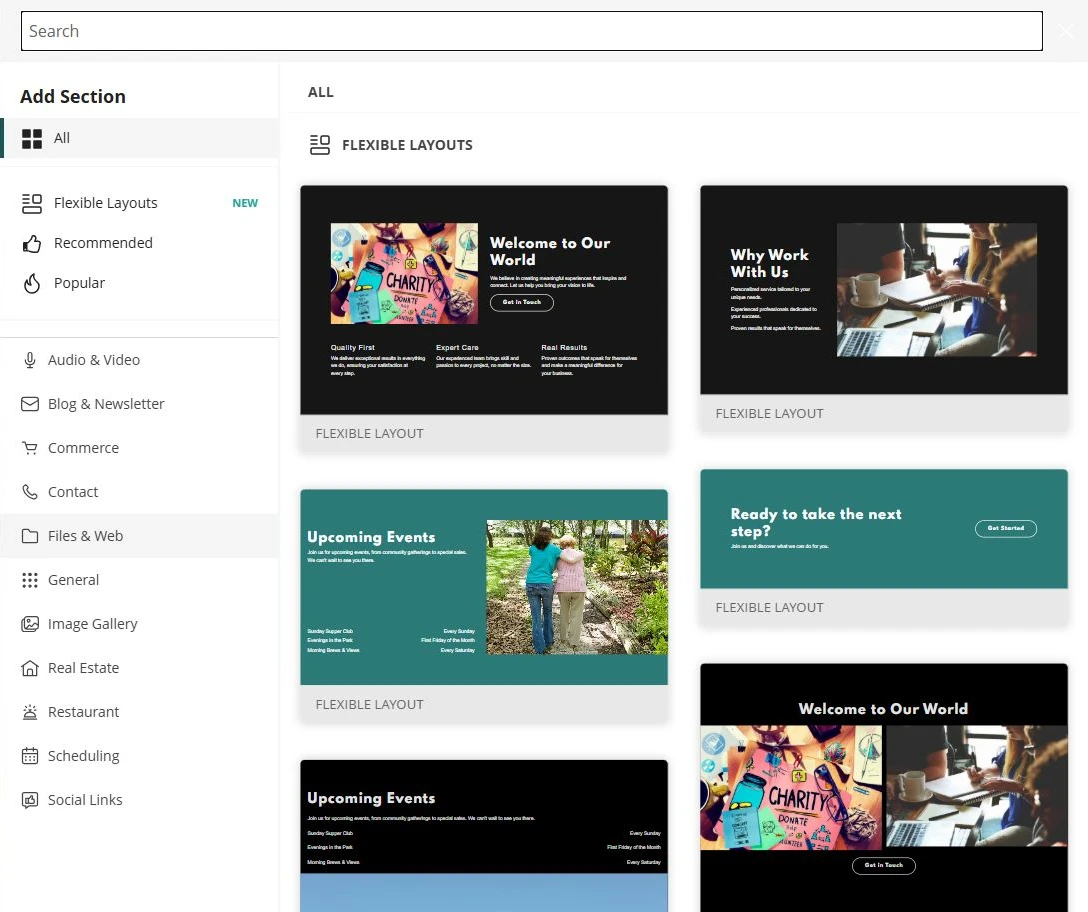The image size is (1088, 912).
Task: Open the Popular category
Action: point(139,283)
